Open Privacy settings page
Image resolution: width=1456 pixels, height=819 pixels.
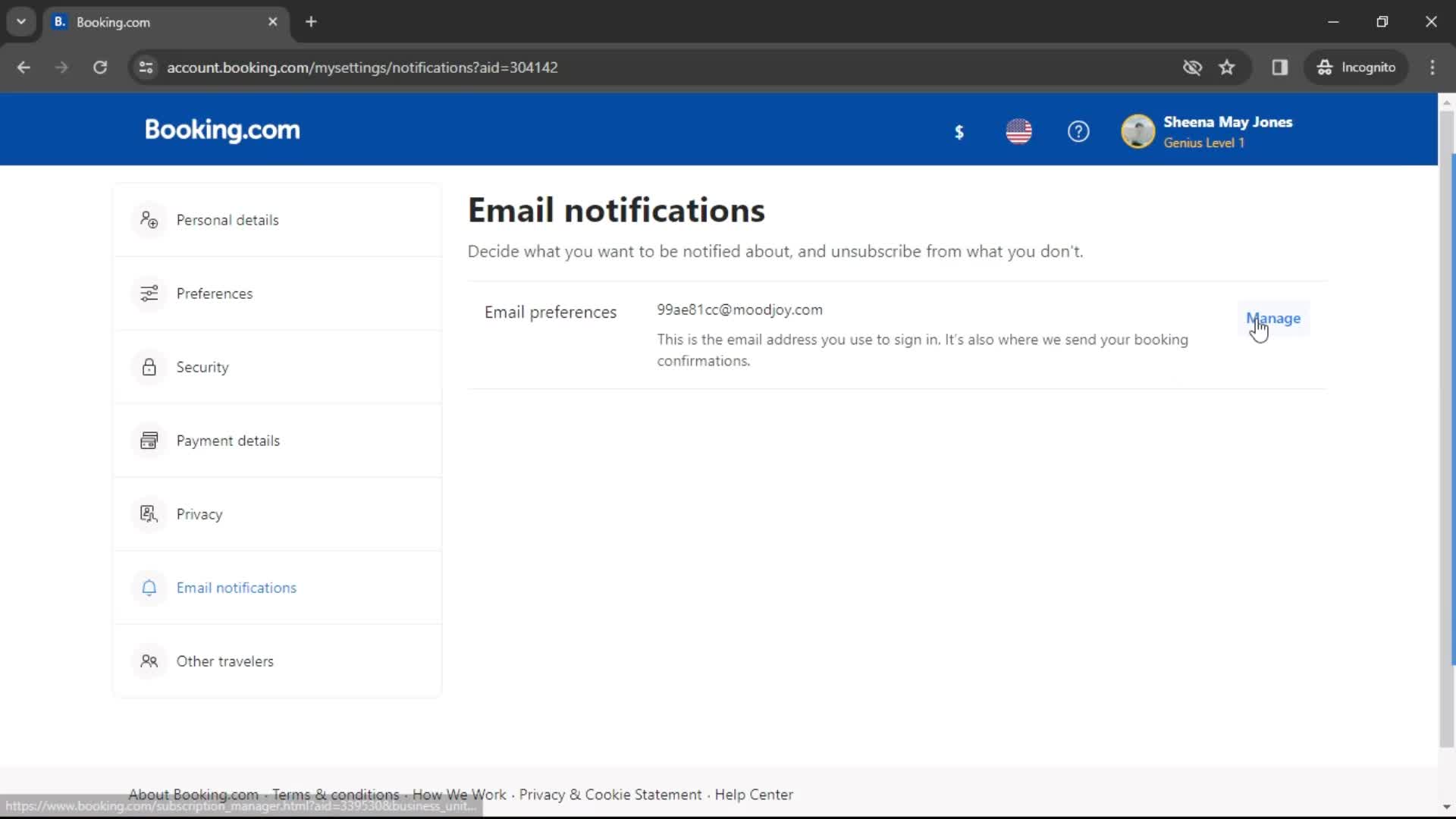coord(199,514)
